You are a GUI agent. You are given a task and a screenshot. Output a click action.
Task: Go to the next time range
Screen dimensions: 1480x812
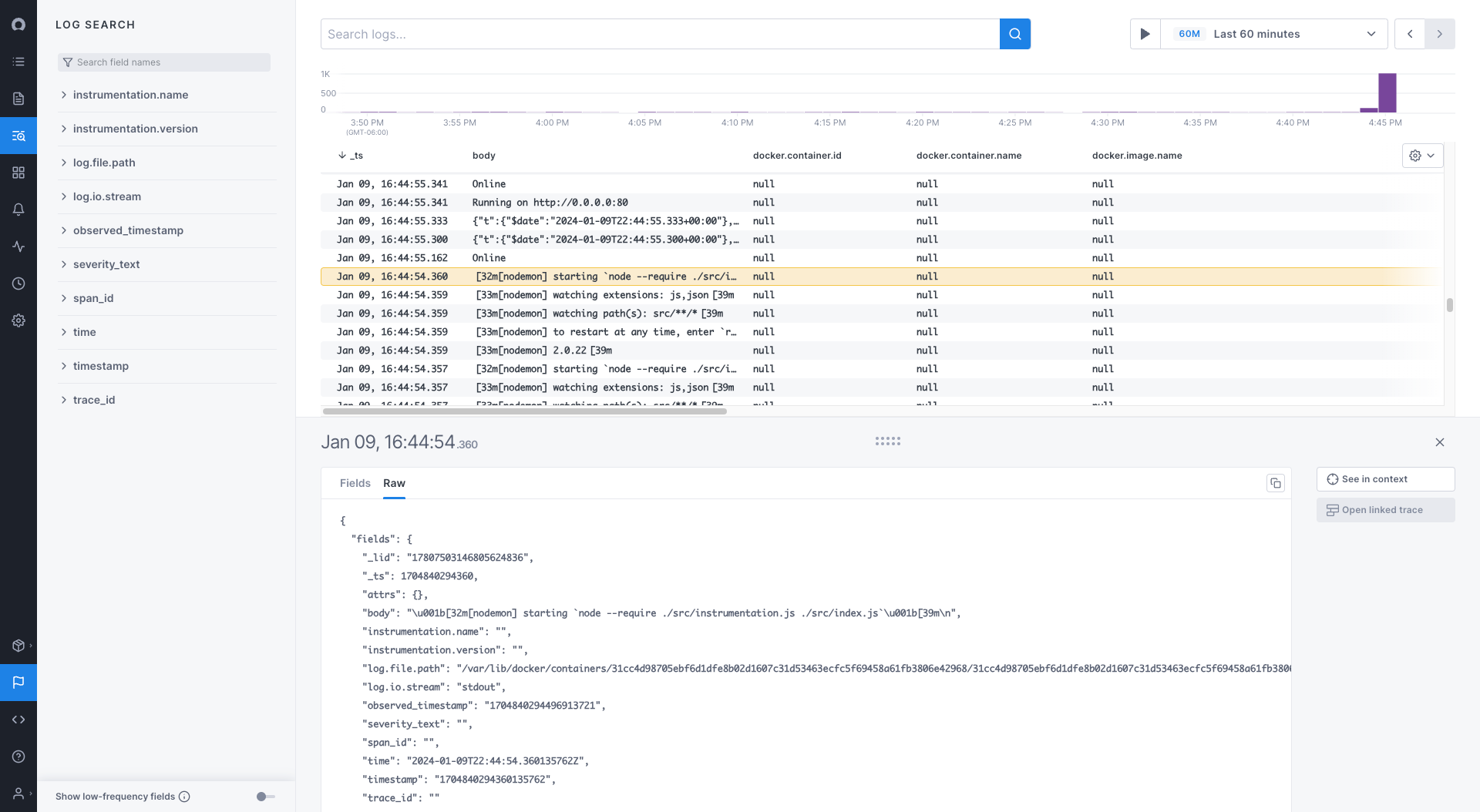[1440, 34]
